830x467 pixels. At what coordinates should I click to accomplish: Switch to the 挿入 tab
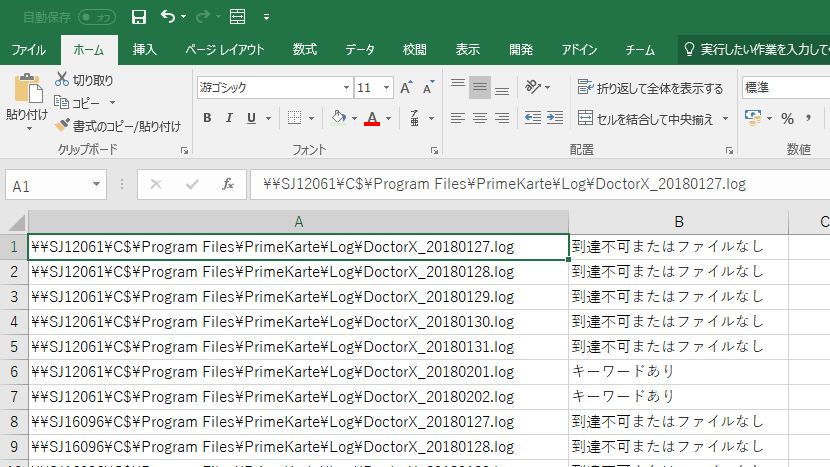[145, 50]
